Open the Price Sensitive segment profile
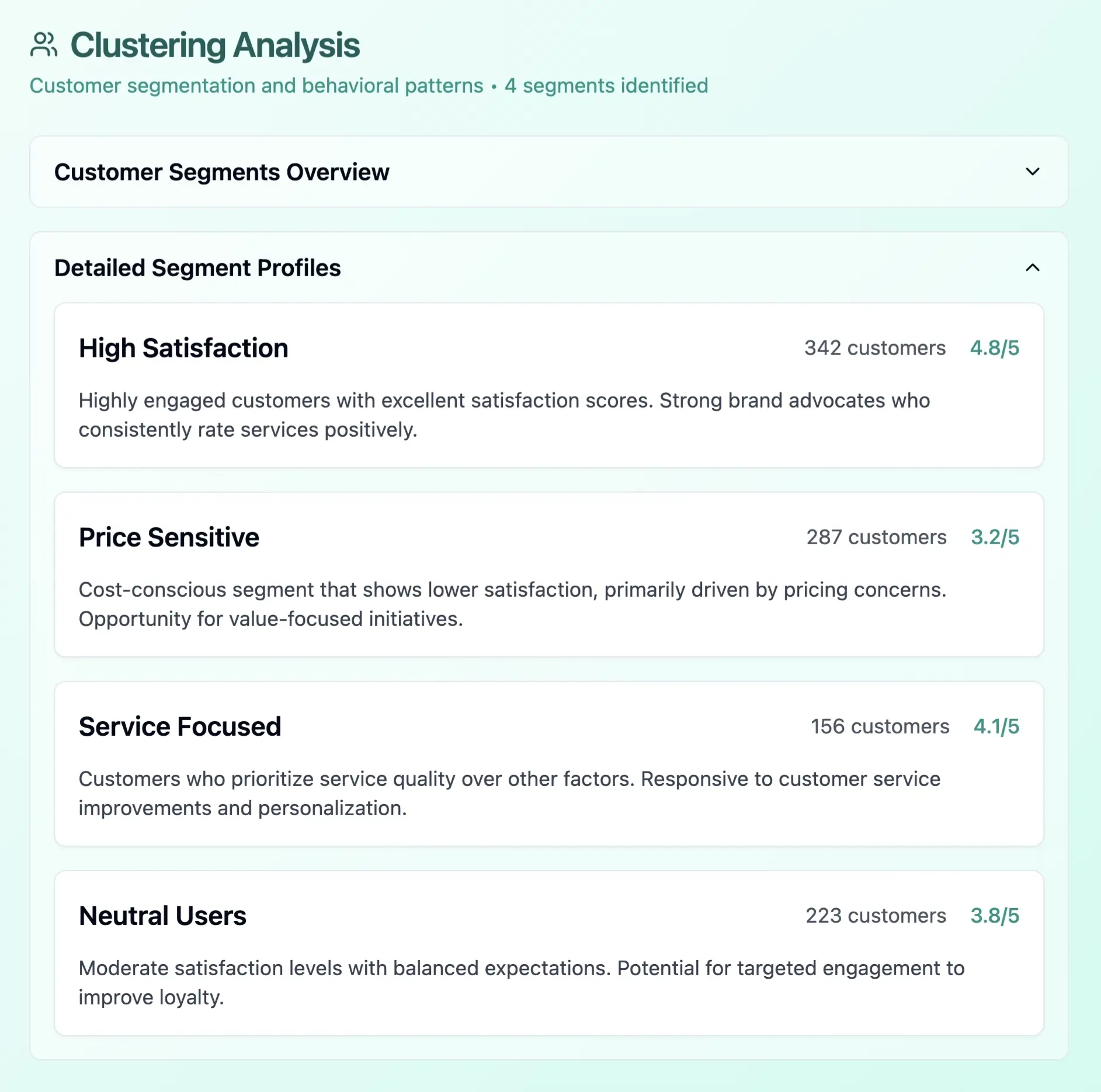This screenshot has height=1092, width=1101. 549,575
